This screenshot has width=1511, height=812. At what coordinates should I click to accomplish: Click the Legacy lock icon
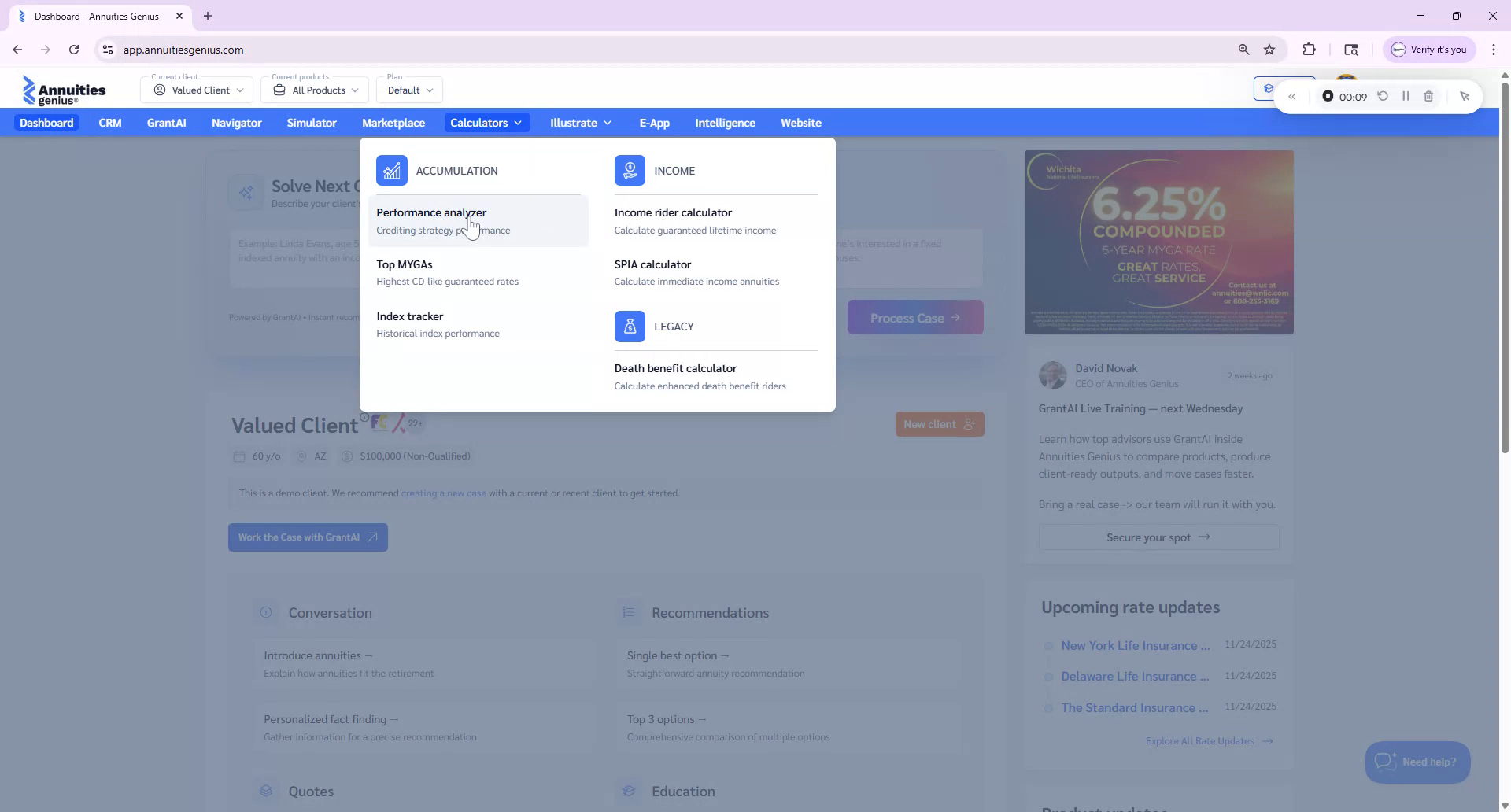click(630, 326)
